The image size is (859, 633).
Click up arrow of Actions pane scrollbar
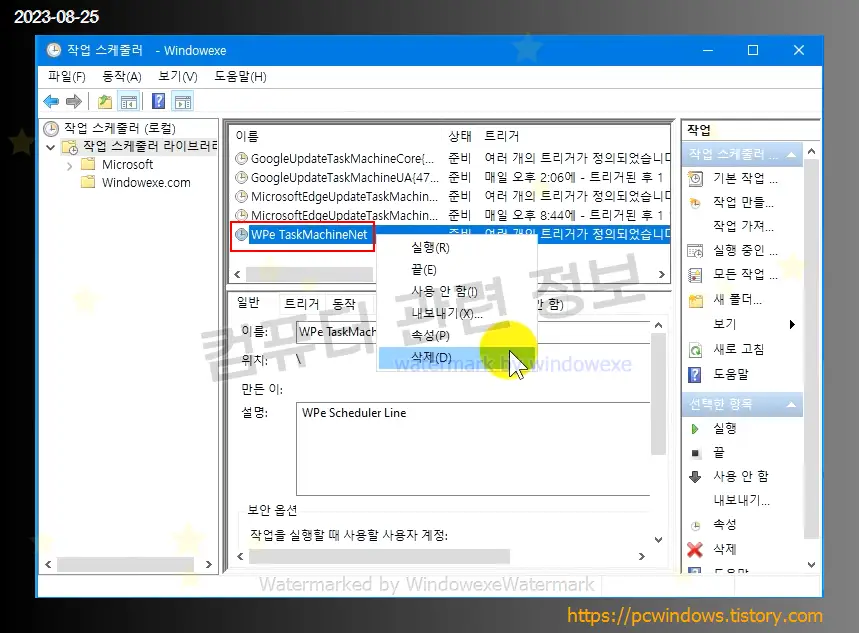pos(811,151)
